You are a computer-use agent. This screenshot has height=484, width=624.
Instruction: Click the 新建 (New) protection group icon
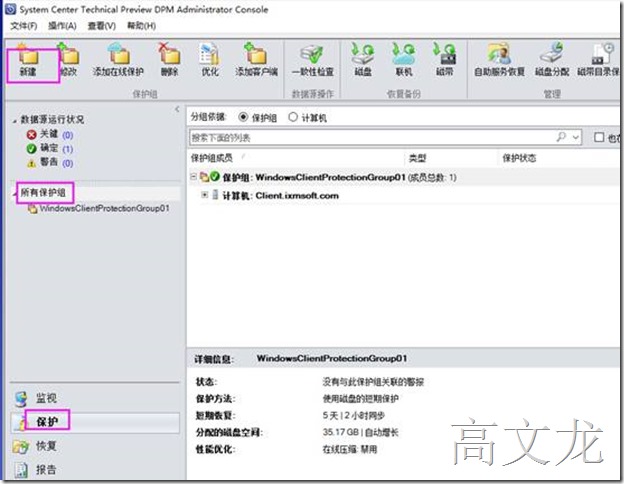click(28, 55)
